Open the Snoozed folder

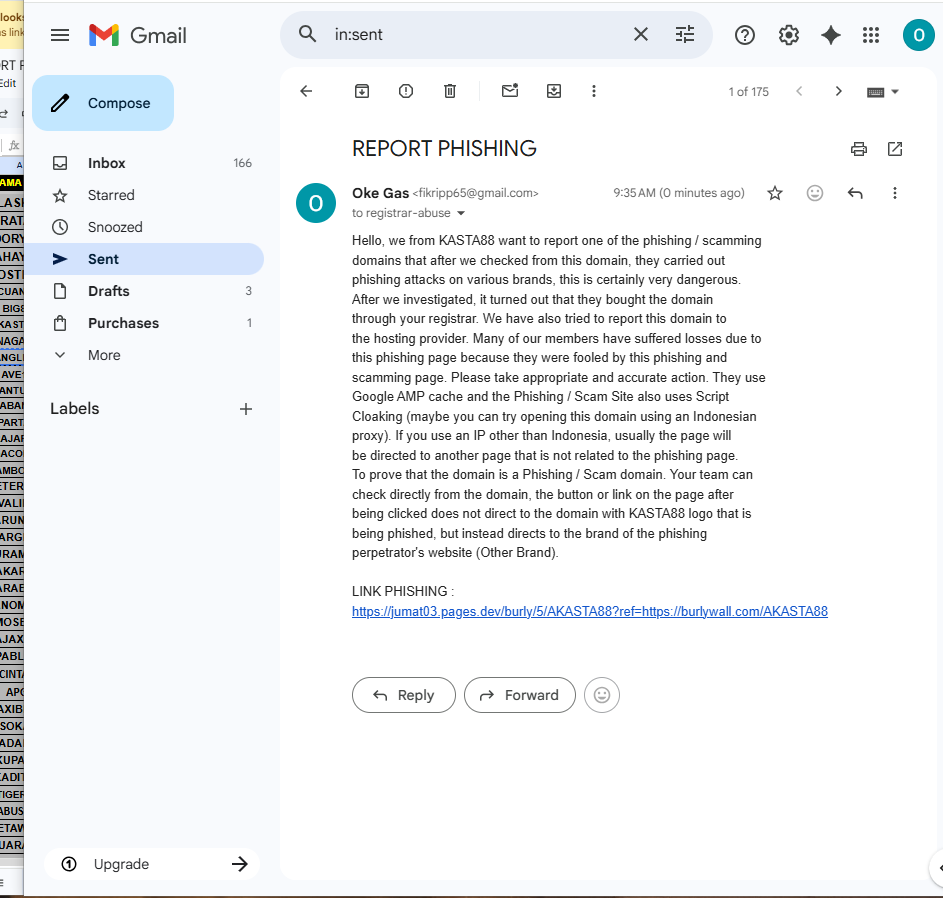click(x=144, y=227)
